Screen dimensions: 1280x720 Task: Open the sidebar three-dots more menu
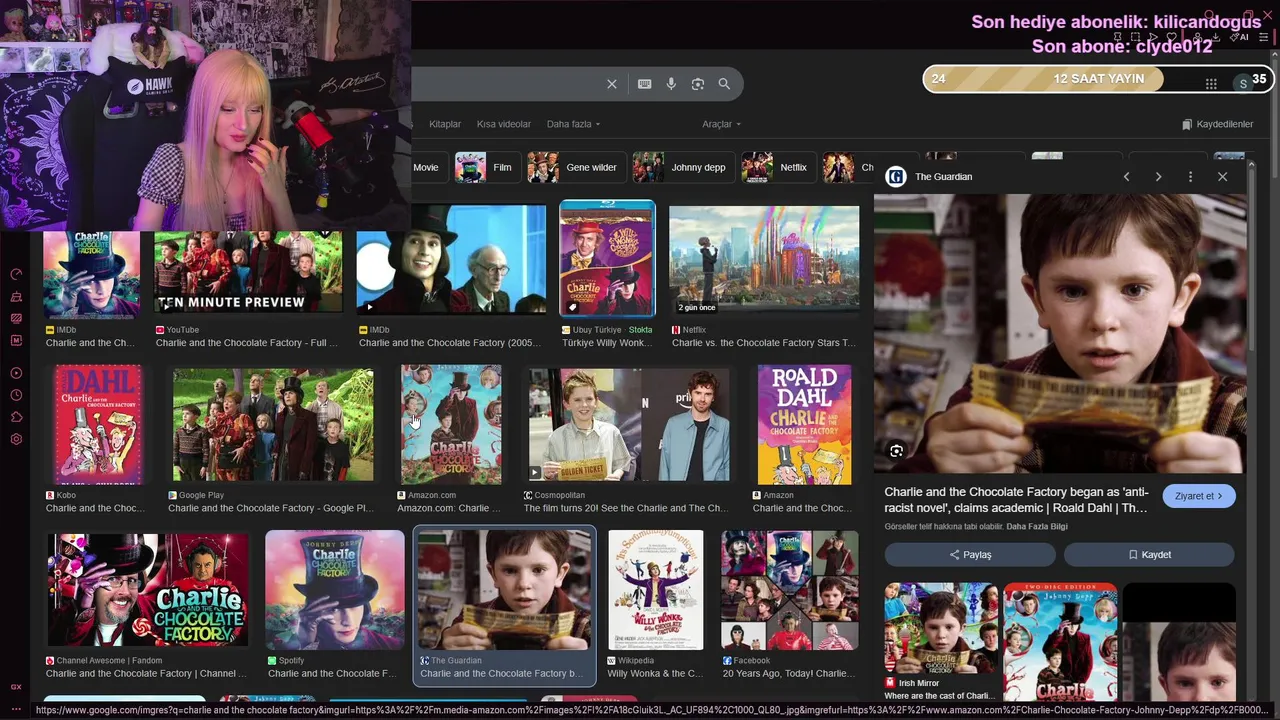16,707
